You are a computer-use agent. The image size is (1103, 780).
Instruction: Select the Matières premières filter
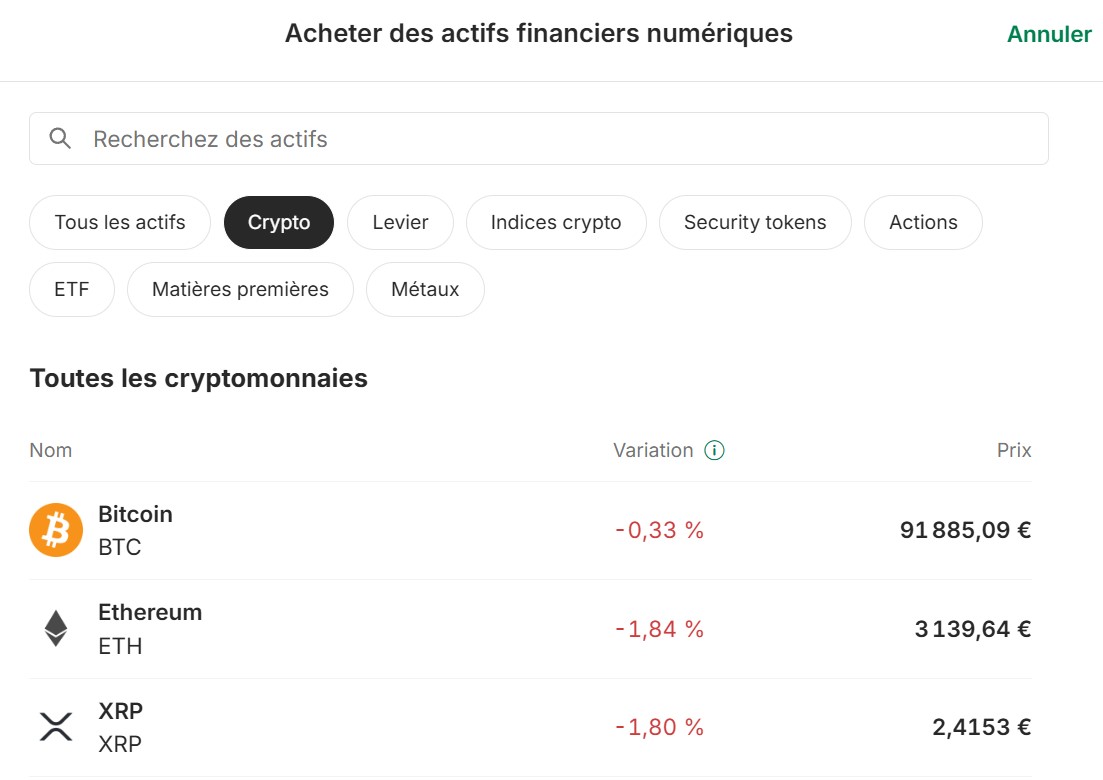[240, 289]
